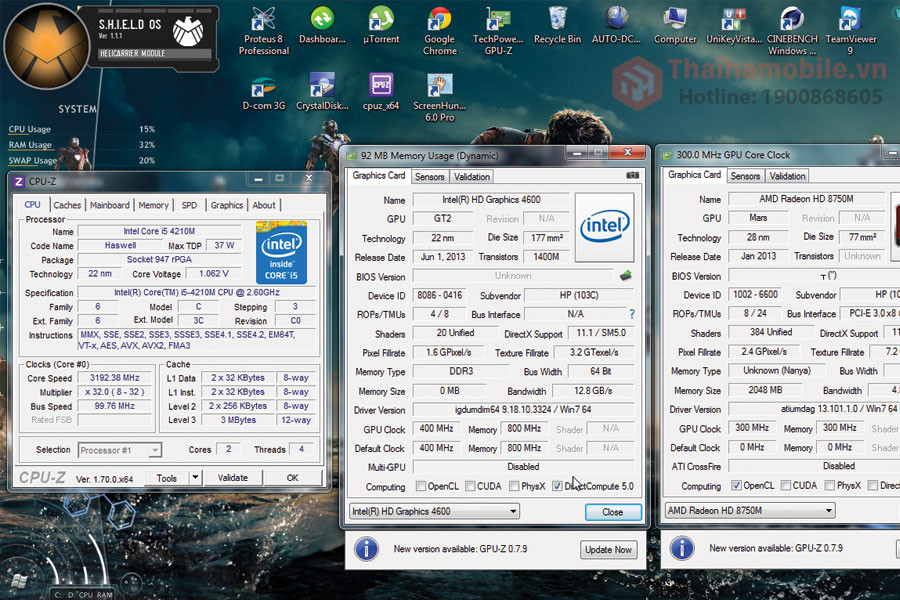Click the Tools button in CPU-Z

click(x=166, y=478)
